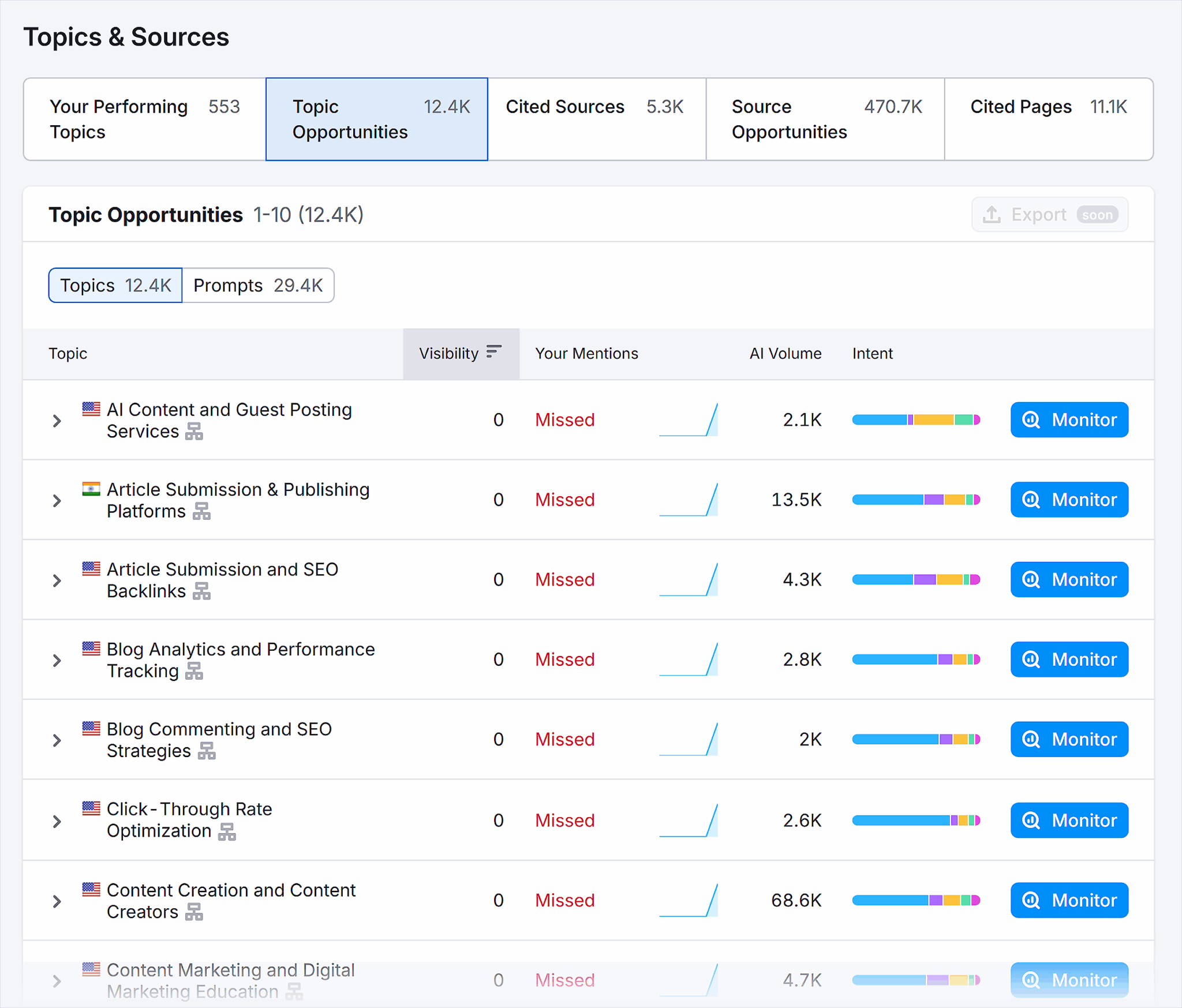
Task: Click US flag on Content Creation and Content Creators row
Action: click(x=91, y=889)
